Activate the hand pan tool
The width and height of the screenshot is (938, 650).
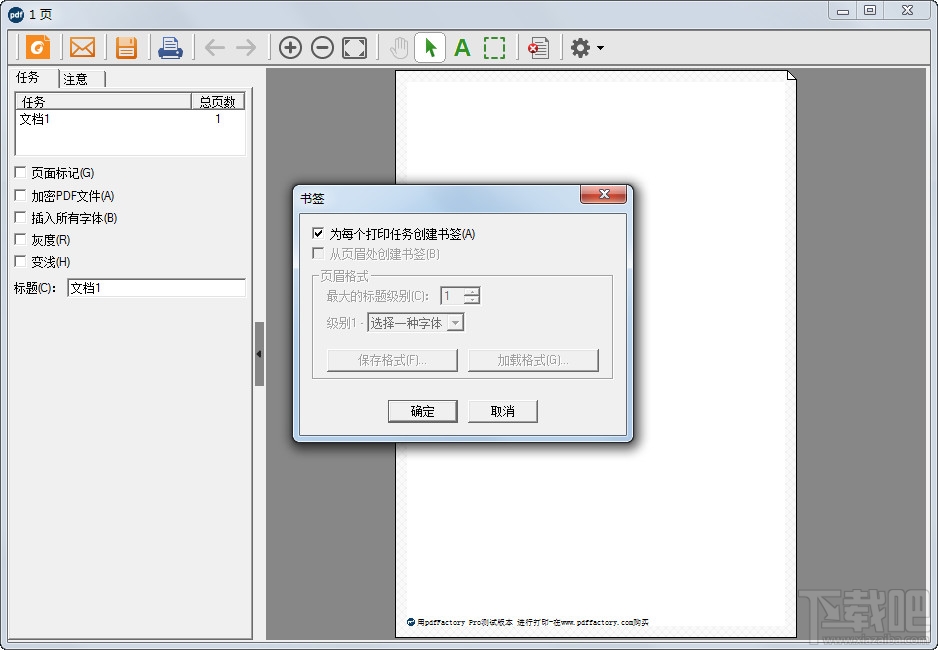pyautogui.click(x=398, y=47)
